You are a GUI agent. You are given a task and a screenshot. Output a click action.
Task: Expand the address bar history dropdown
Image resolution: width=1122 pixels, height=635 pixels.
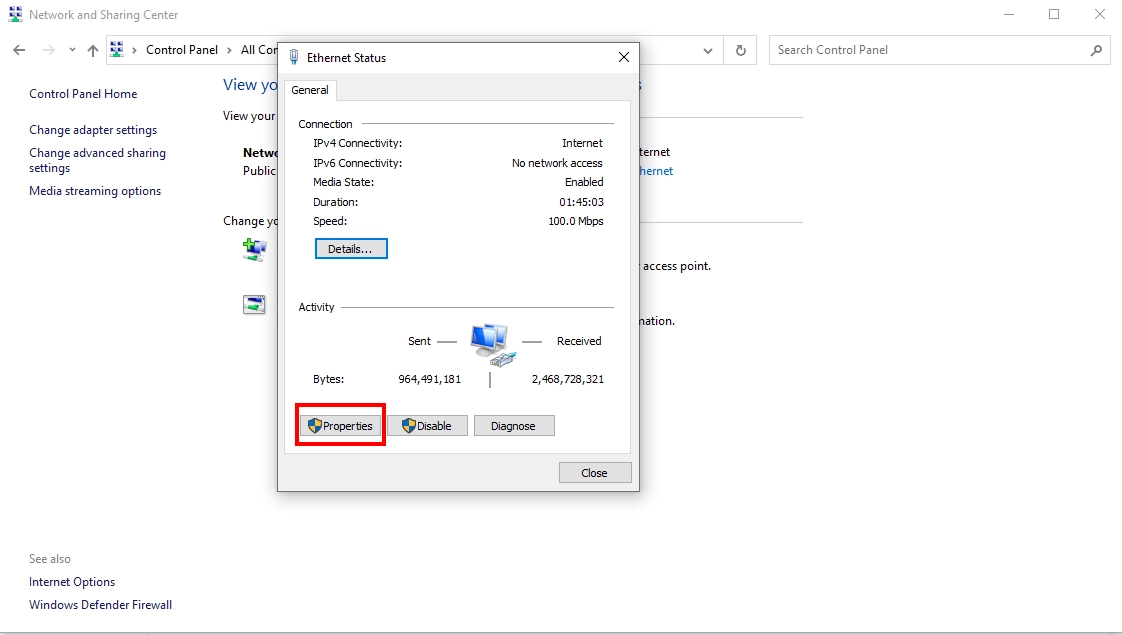click(708, 50)
